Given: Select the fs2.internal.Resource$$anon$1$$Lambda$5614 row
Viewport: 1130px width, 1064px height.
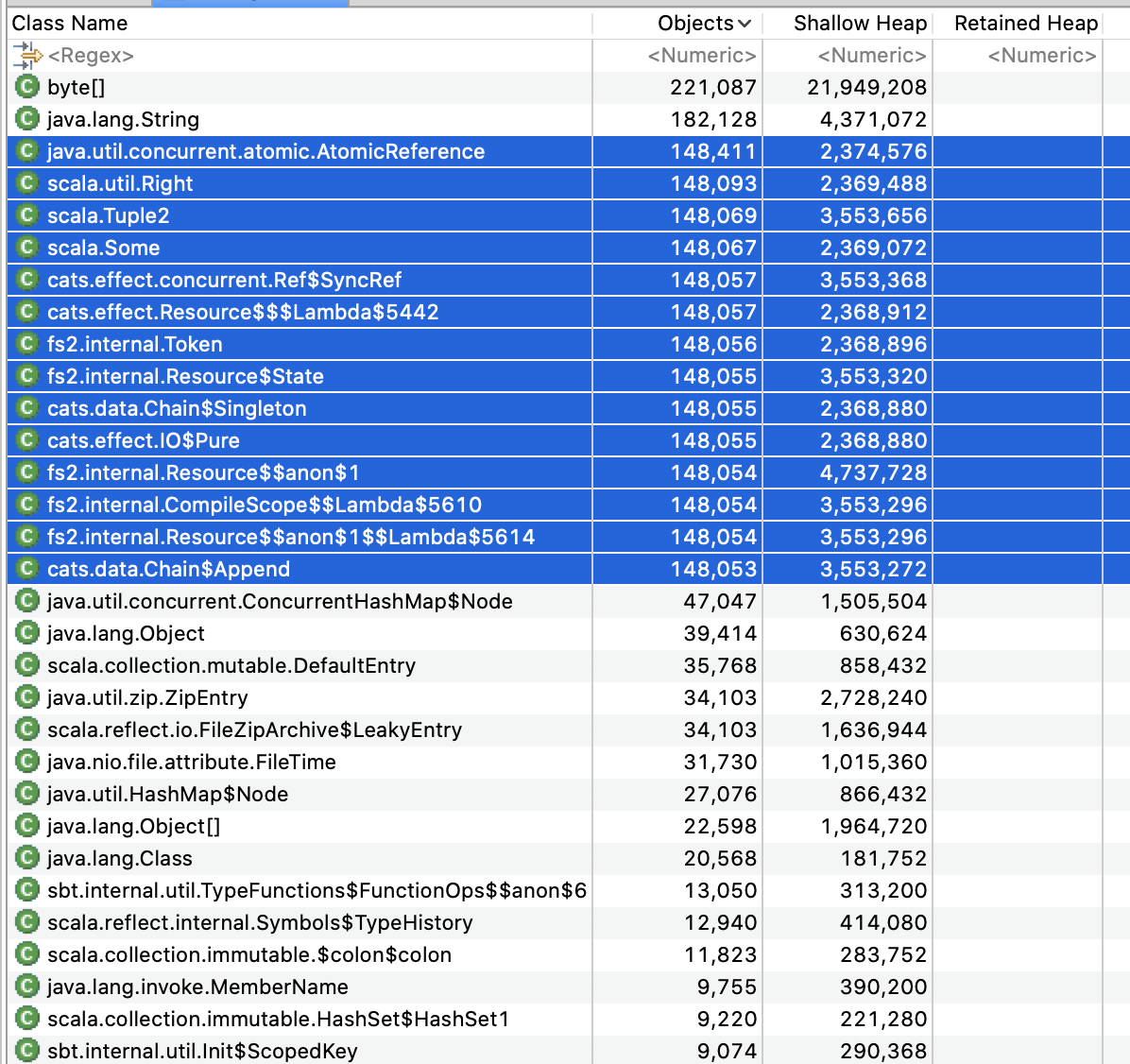Looking at the screenshot, I should pyautogui.click(x=569, y=537).
